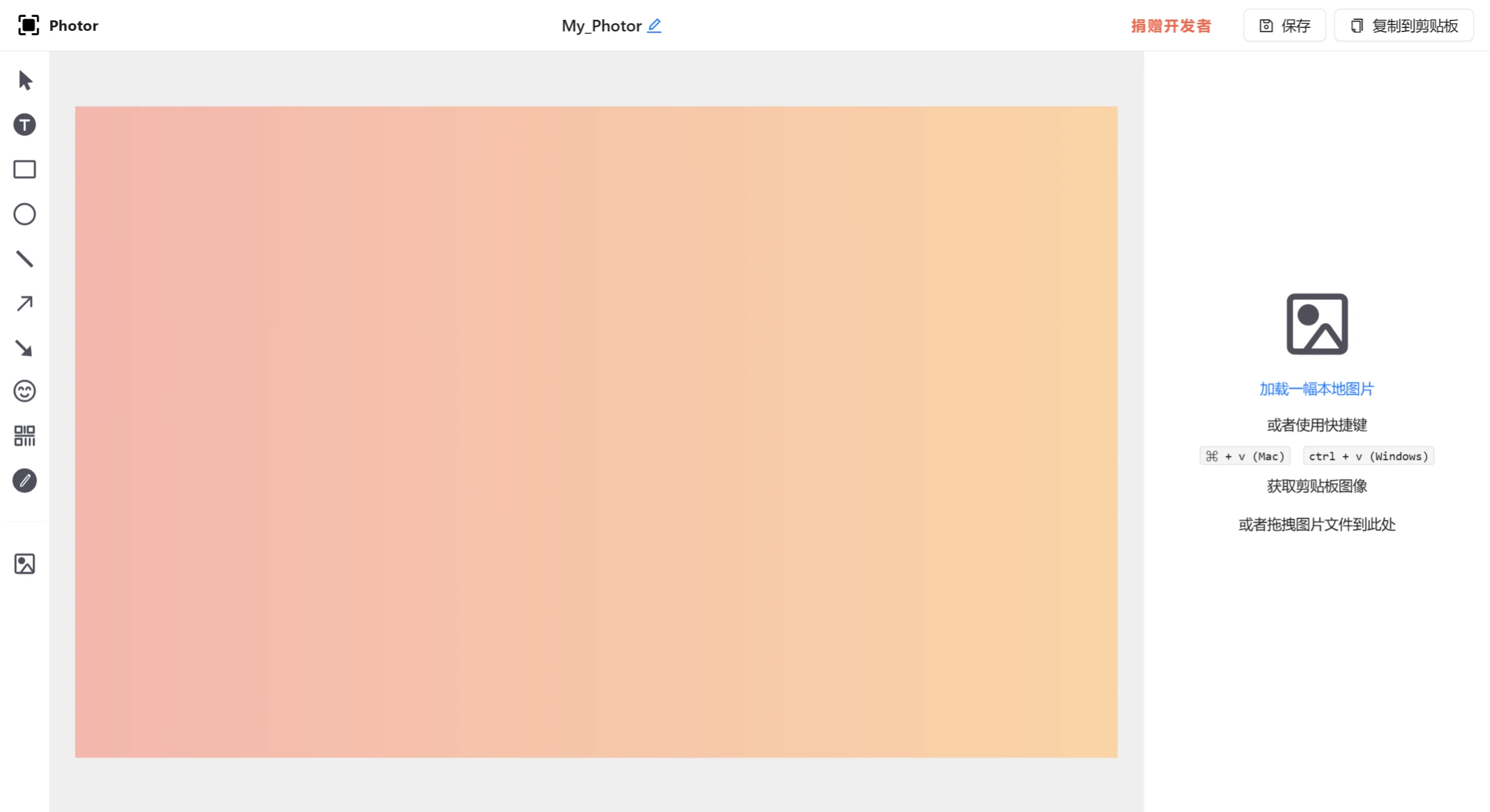Activate the freehand pencil drawing tool
1490x812 pixels.
click(x=24, y=481)
